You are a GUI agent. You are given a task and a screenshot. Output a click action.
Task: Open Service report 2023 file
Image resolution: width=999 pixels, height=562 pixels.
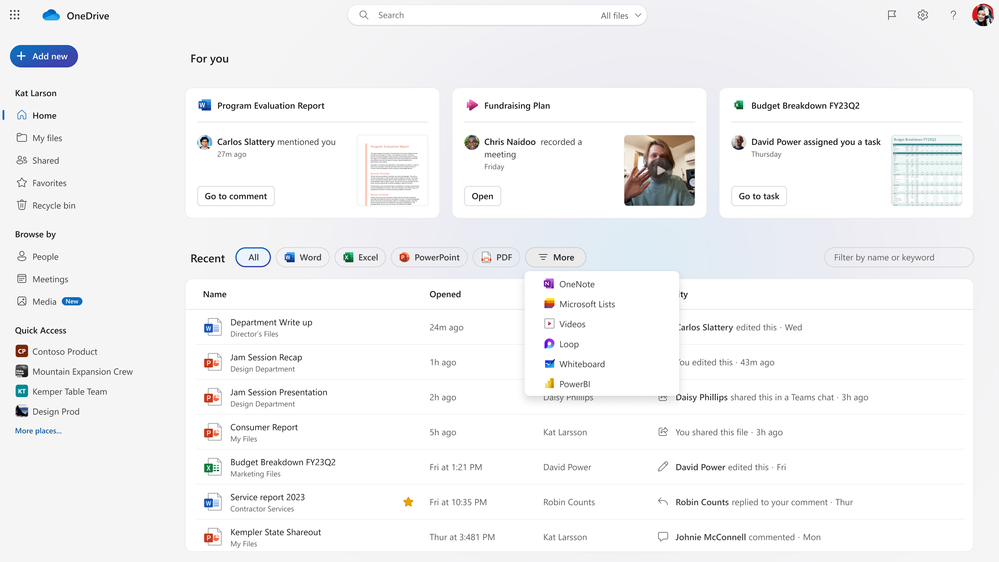coord(268,497)
